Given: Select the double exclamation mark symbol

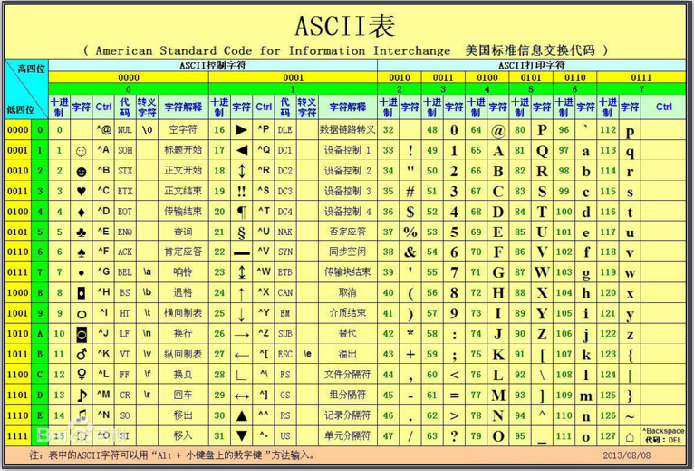Looking at the screenshot, I should click(x=241, y=190).
